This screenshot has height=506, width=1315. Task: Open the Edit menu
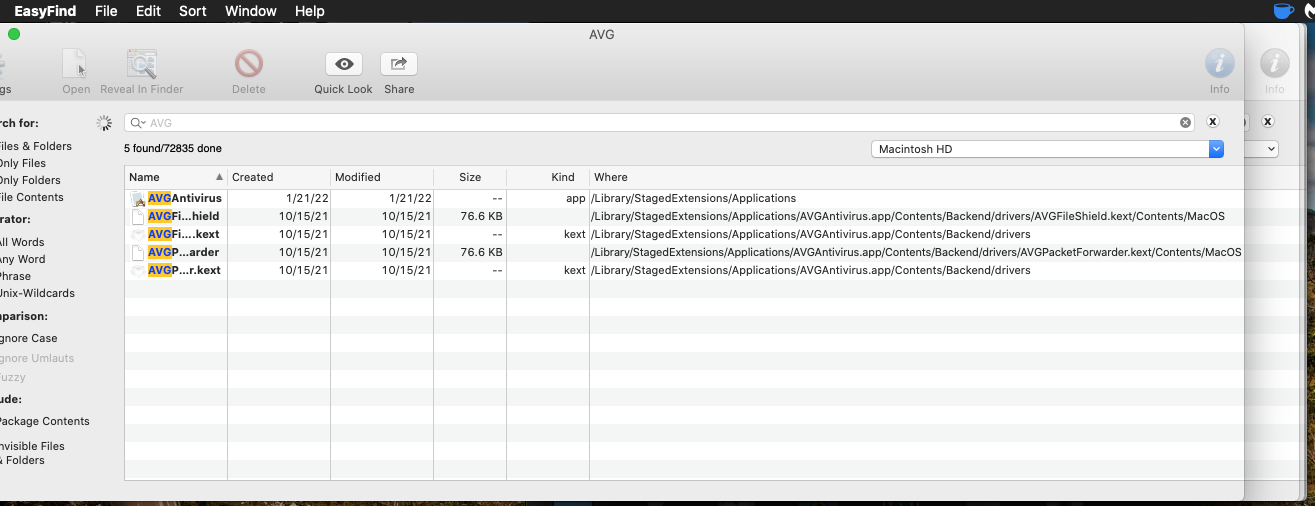click(148, 11)
